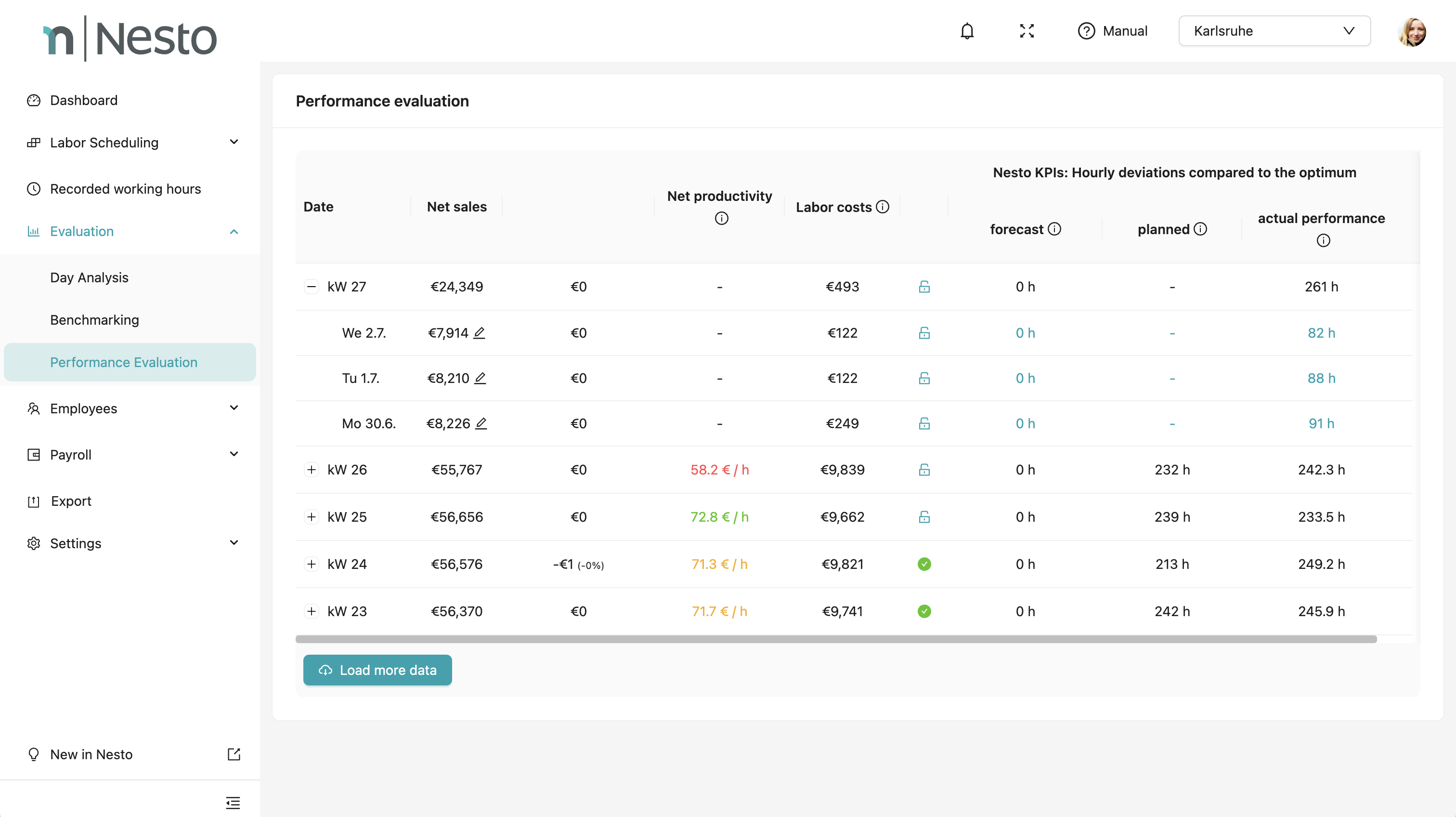Click the green checkmark status for kW 24
1456x817 pixels.
click(x=924, y=564)
